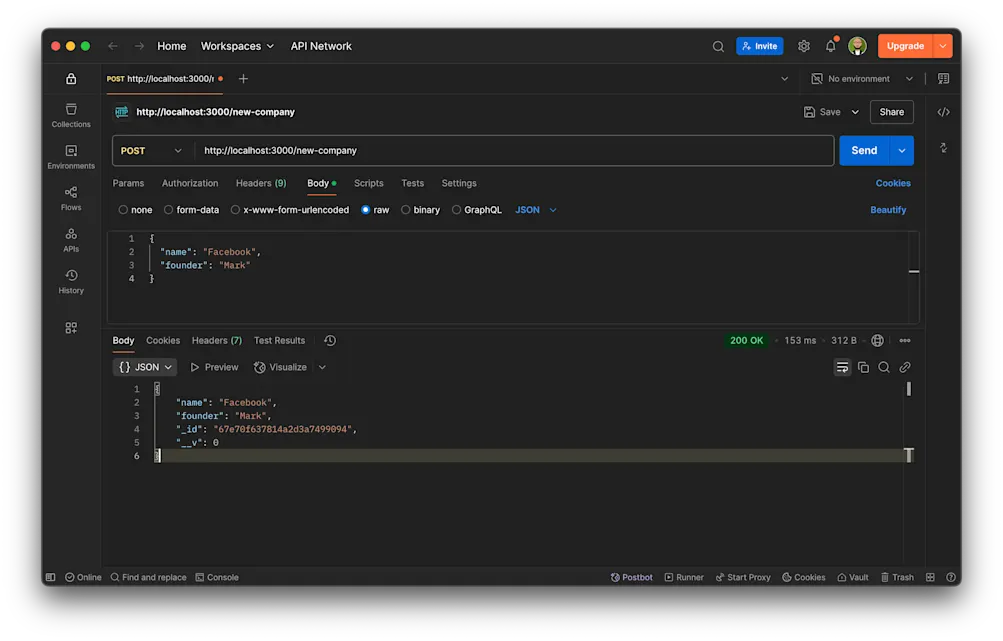Copy the response body
This screenshot has height=641, width=1003.
click(864, 367)
